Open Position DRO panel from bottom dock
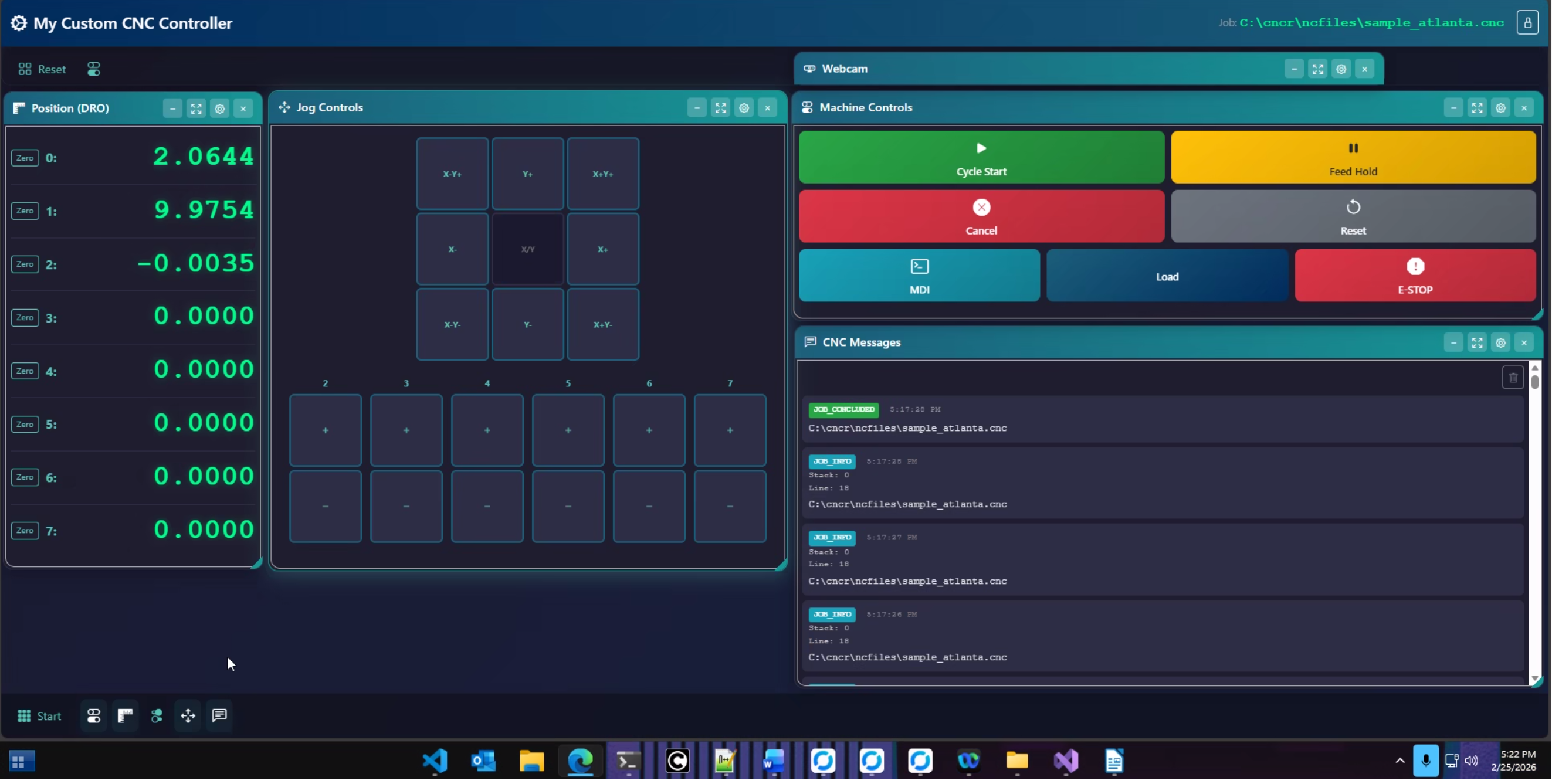1552x784 pixels. (126, 716)
